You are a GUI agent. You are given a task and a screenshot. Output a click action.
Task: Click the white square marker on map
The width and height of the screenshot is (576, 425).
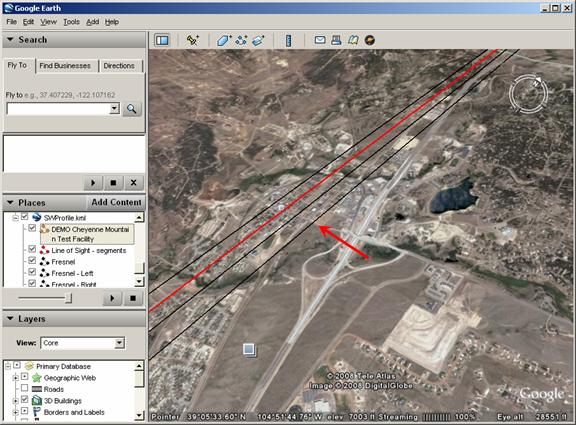pyautogui.click(x=249, y=349)
